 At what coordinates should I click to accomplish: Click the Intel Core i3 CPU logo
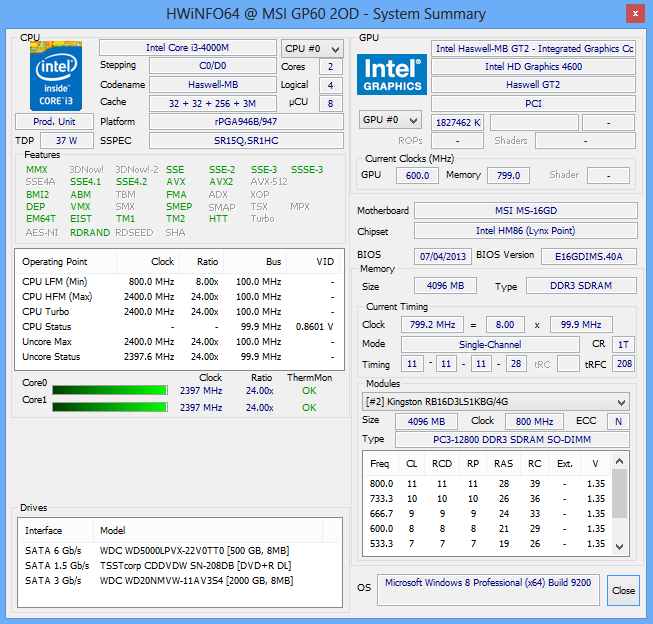(x=55, y=75)
